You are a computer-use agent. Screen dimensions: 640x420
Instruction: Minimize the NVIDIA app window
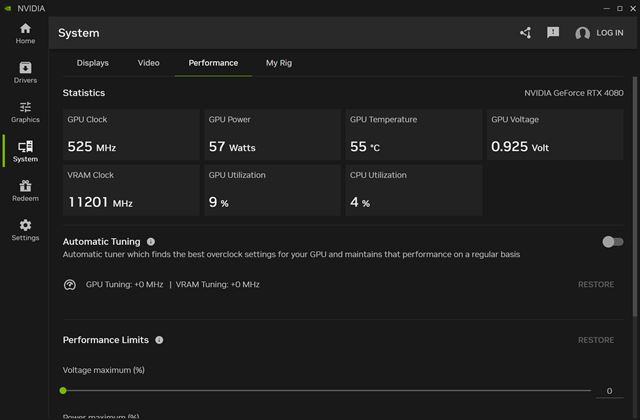(607, 8)
